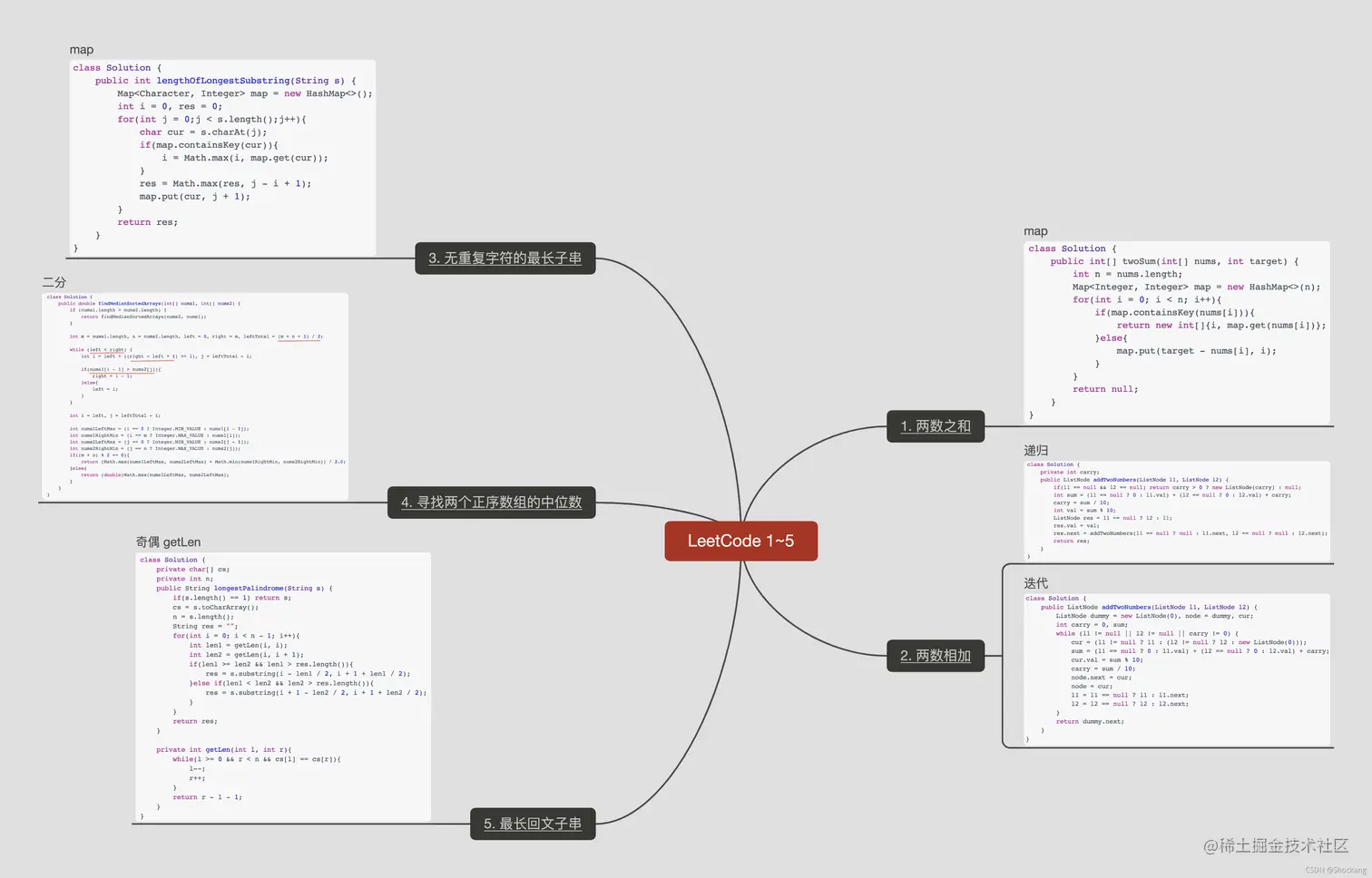Select the topic 4. 寻找两个正序数组的中位数

(491, 502)
